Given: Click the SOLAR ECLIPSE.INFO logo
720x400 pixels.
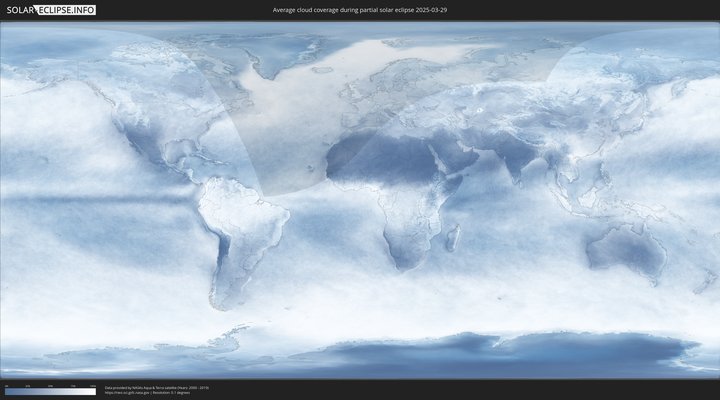Looking at the screenshot, I should click(x=51, y=10).
